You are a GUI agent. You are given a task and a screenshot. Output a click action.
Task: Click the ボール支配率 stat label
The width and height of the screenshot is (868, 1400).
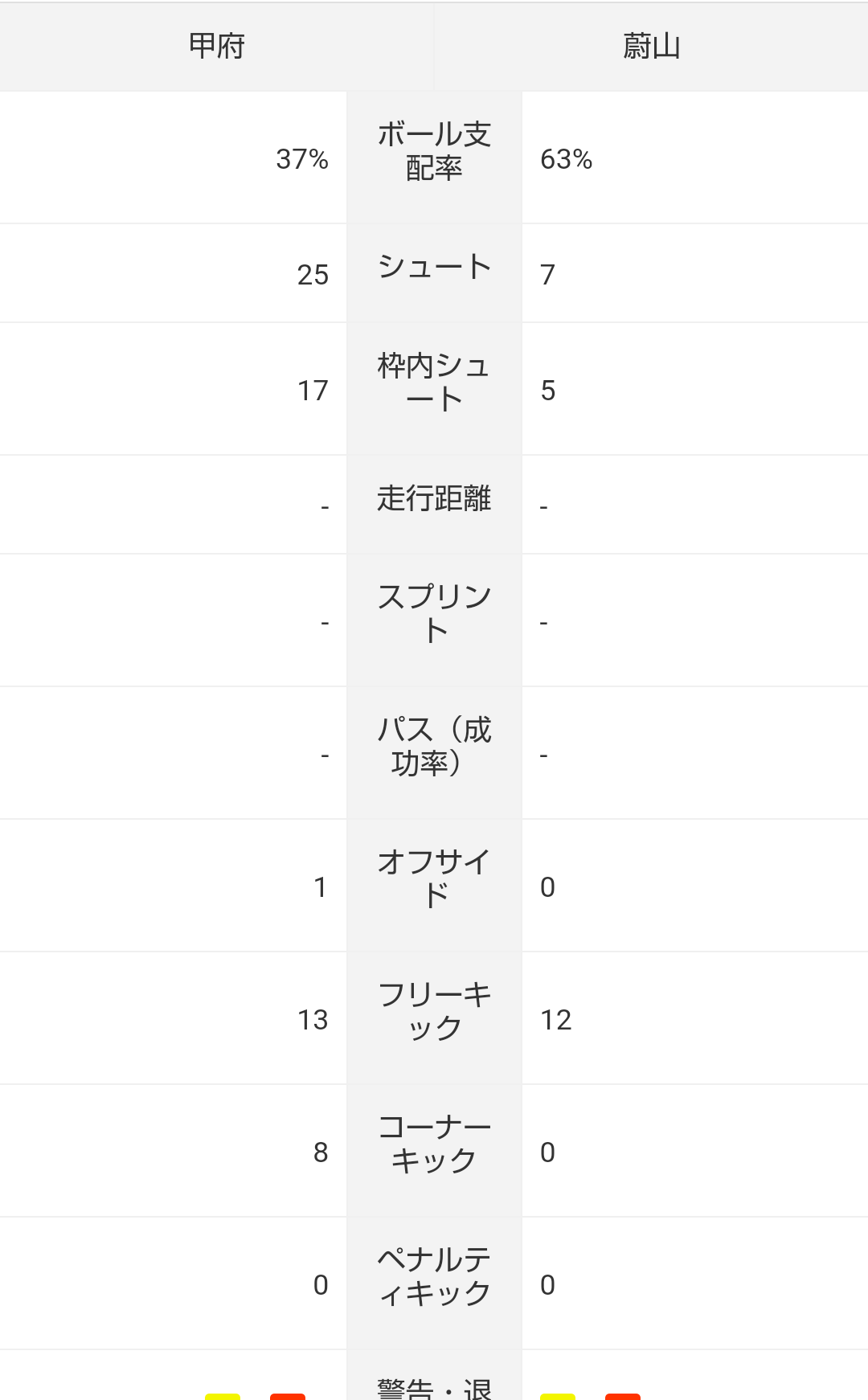(x=434, y=151)
